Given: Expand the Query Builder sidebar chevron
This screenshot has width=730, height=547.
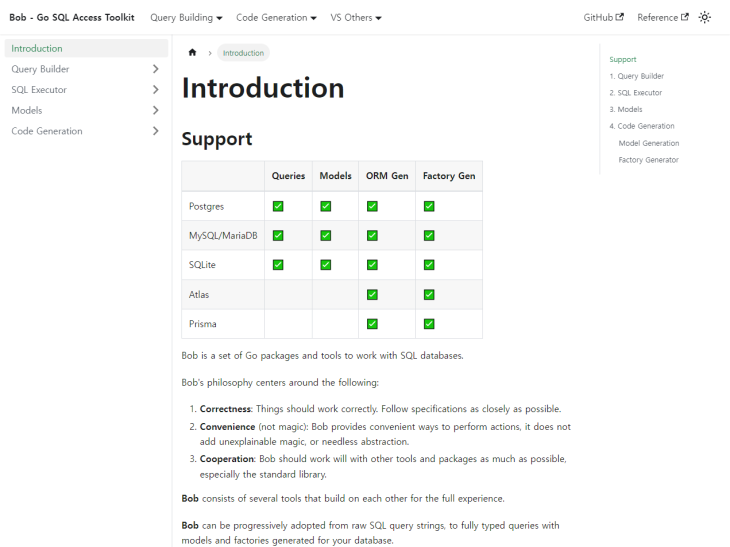Looking at the screenshot, I should 155,69.
